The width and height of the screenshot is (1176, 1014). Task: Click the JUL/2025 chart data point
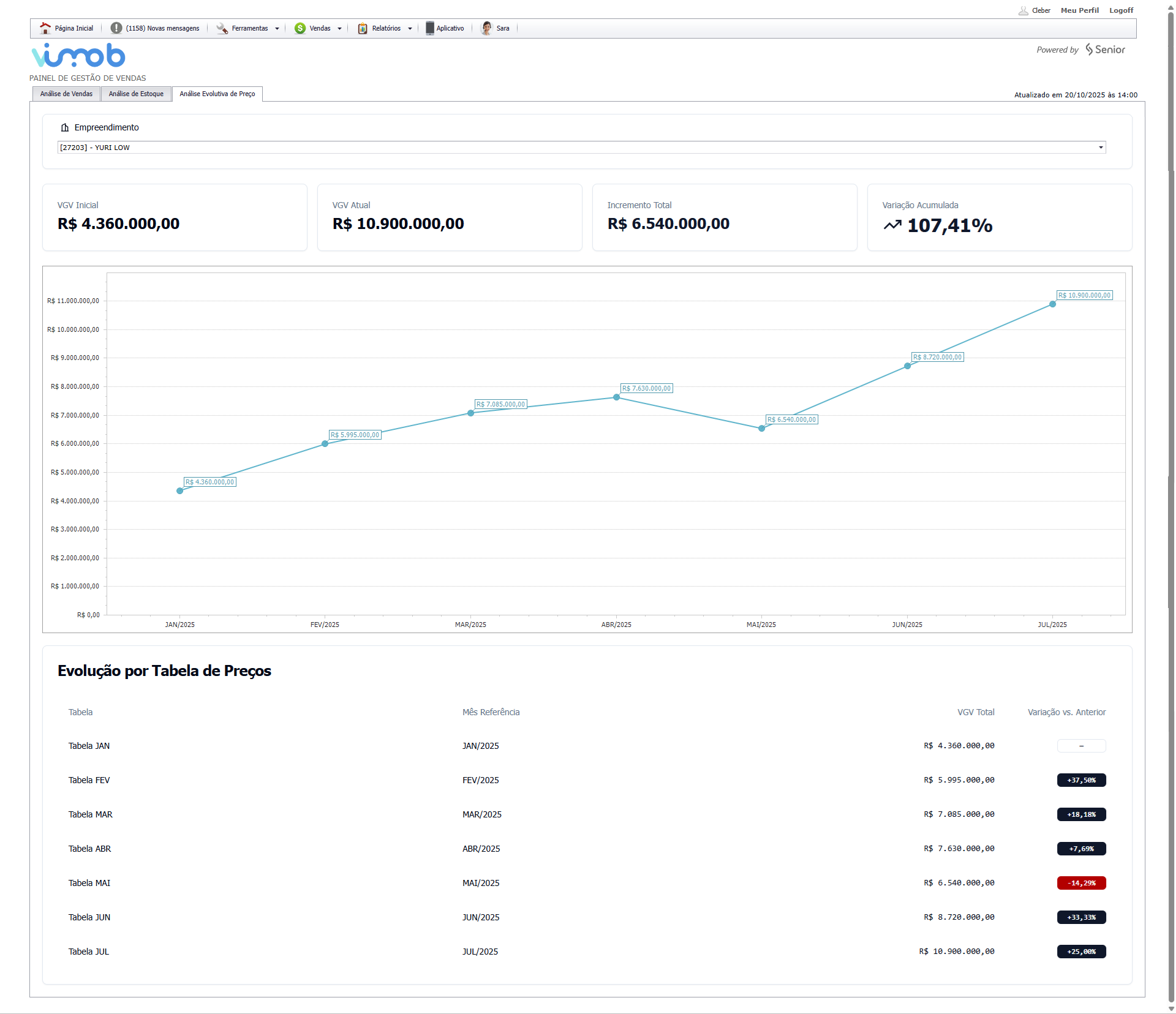point(1052,304)
